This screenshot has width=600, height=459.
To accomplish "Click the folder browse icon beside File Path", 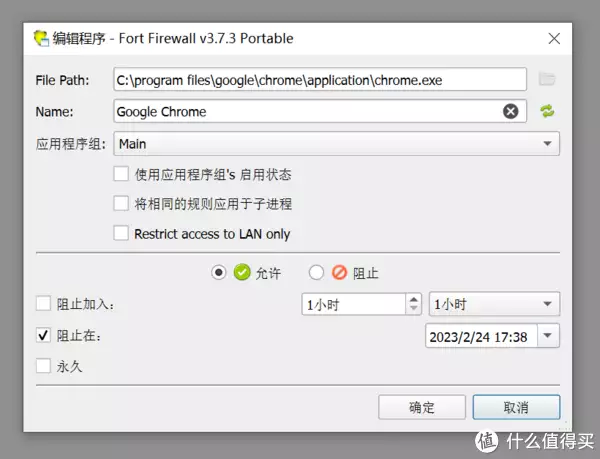I will (547, 79).
